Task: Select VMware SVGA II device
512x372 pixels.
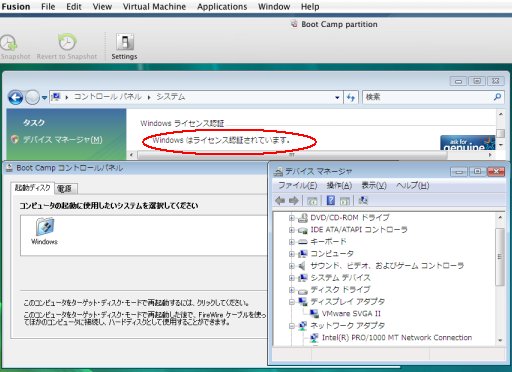Action: pyautogui.click(x=351, y=314)
